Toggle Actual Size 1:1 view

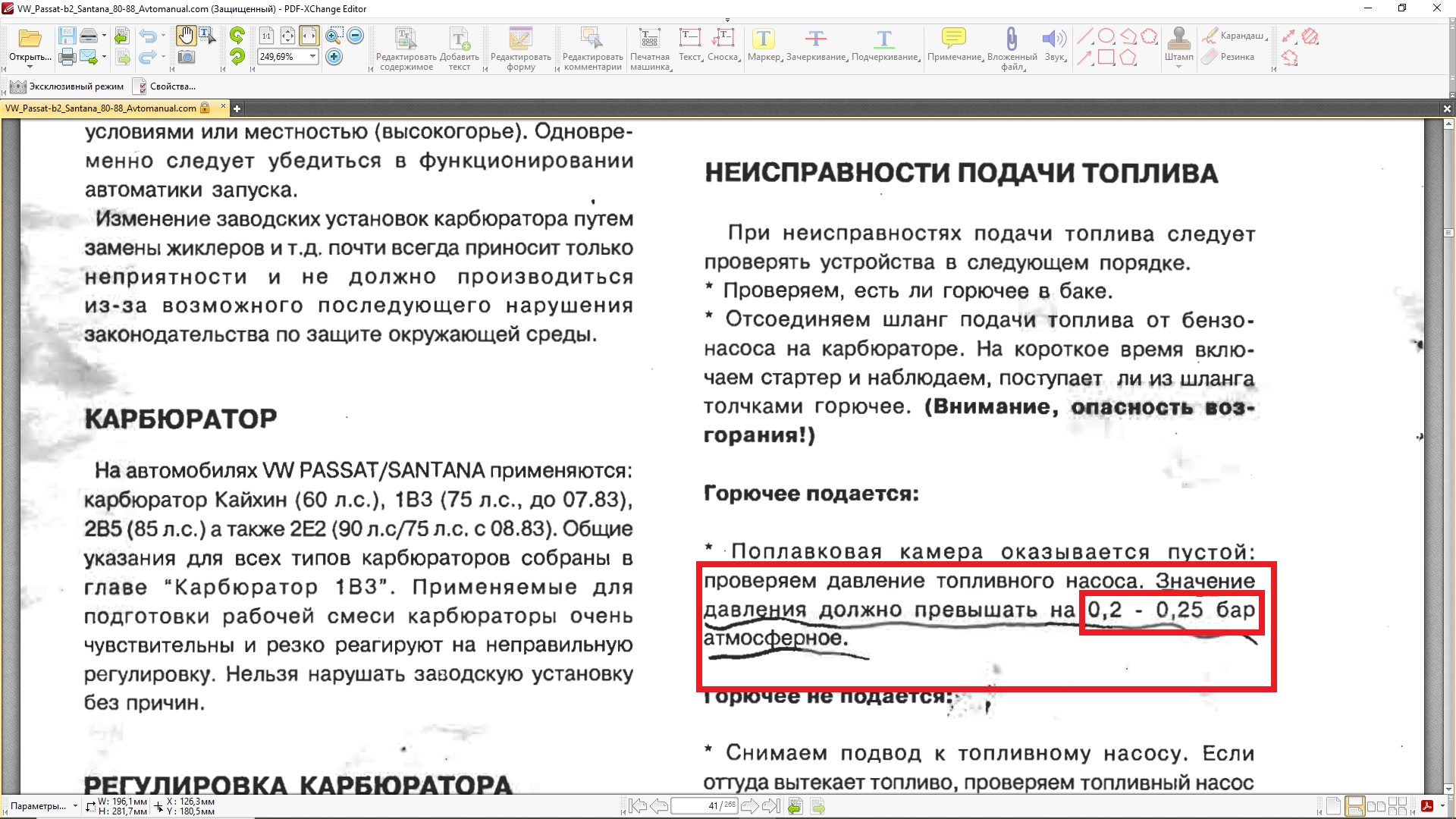(x=266, y=36)
